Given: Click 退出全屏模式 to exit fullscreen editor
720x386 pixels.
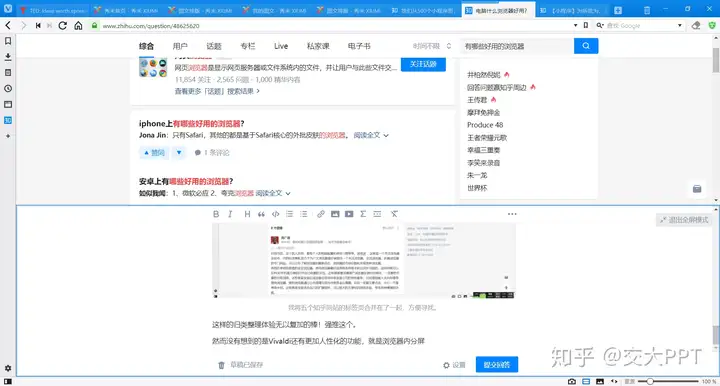Looking at the screenshot, I should click(684, 220).
